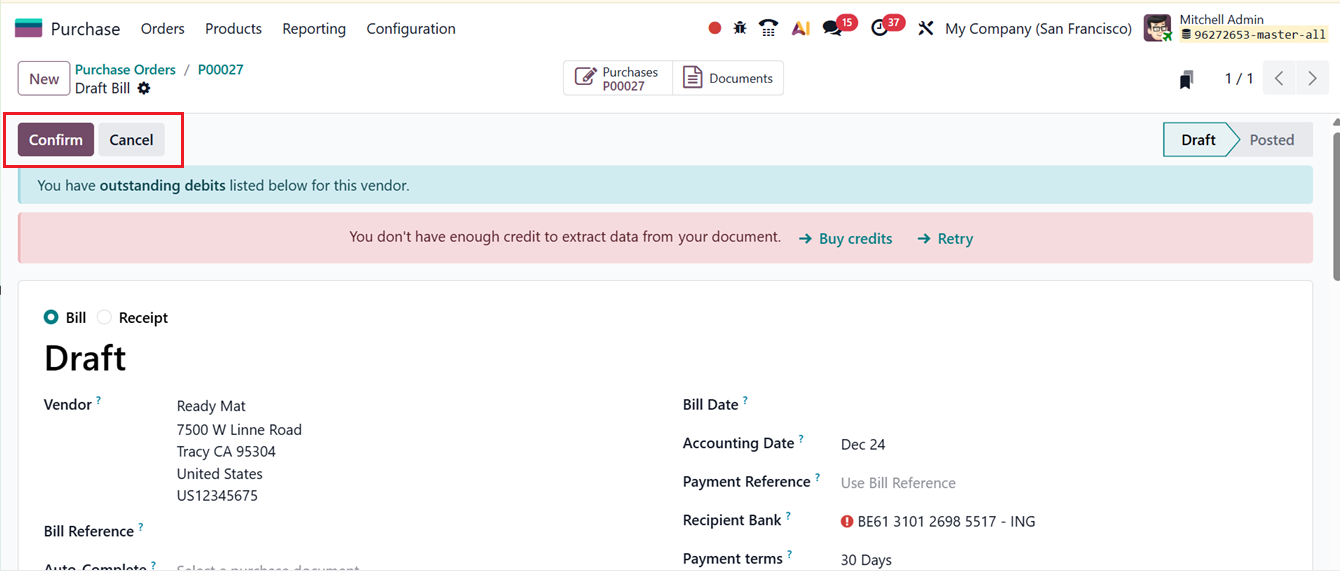Click the red recording indicator icon

coord(714,28)
